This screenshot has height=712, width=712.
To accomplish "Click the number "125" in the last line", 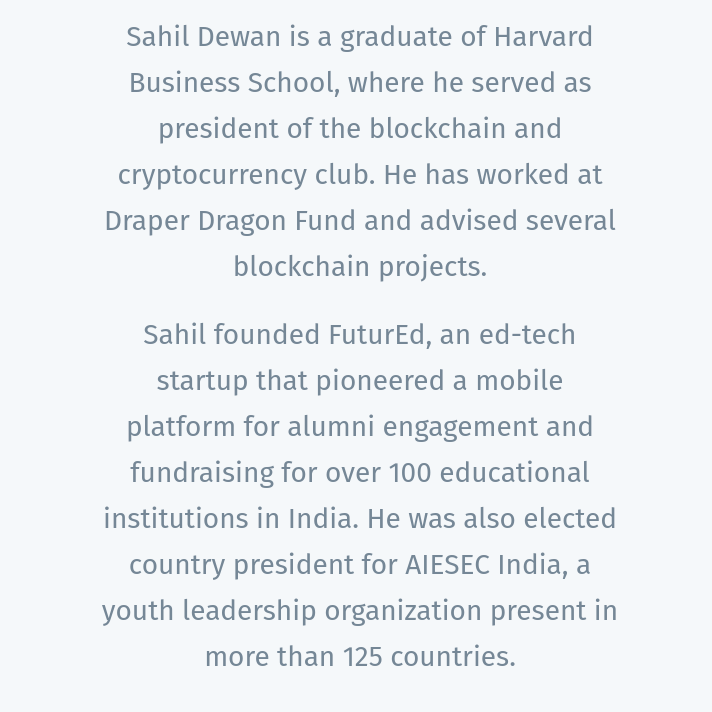I will tap(362, 657).
